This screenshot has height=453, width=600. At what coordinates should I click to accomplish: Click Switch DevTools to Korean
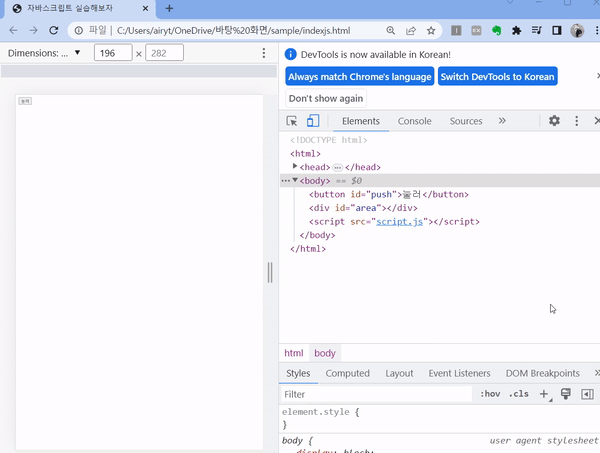point(497,77)
